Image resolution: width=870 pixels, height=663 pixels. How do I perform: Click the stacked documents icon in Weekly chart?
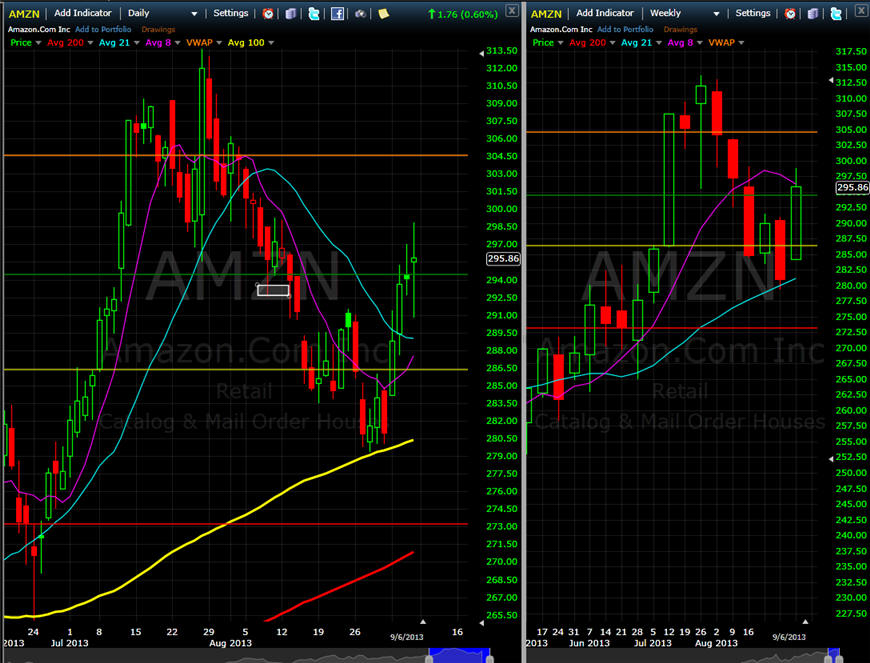click(813, 13)
